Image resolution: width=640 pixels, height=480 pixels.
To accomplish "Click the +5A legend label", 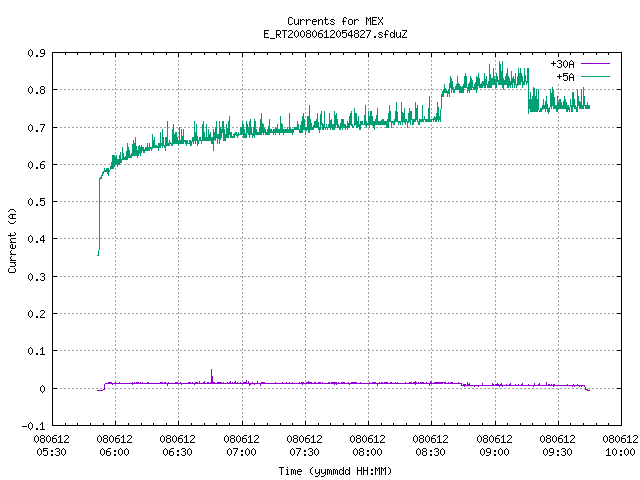I will 565,77.
